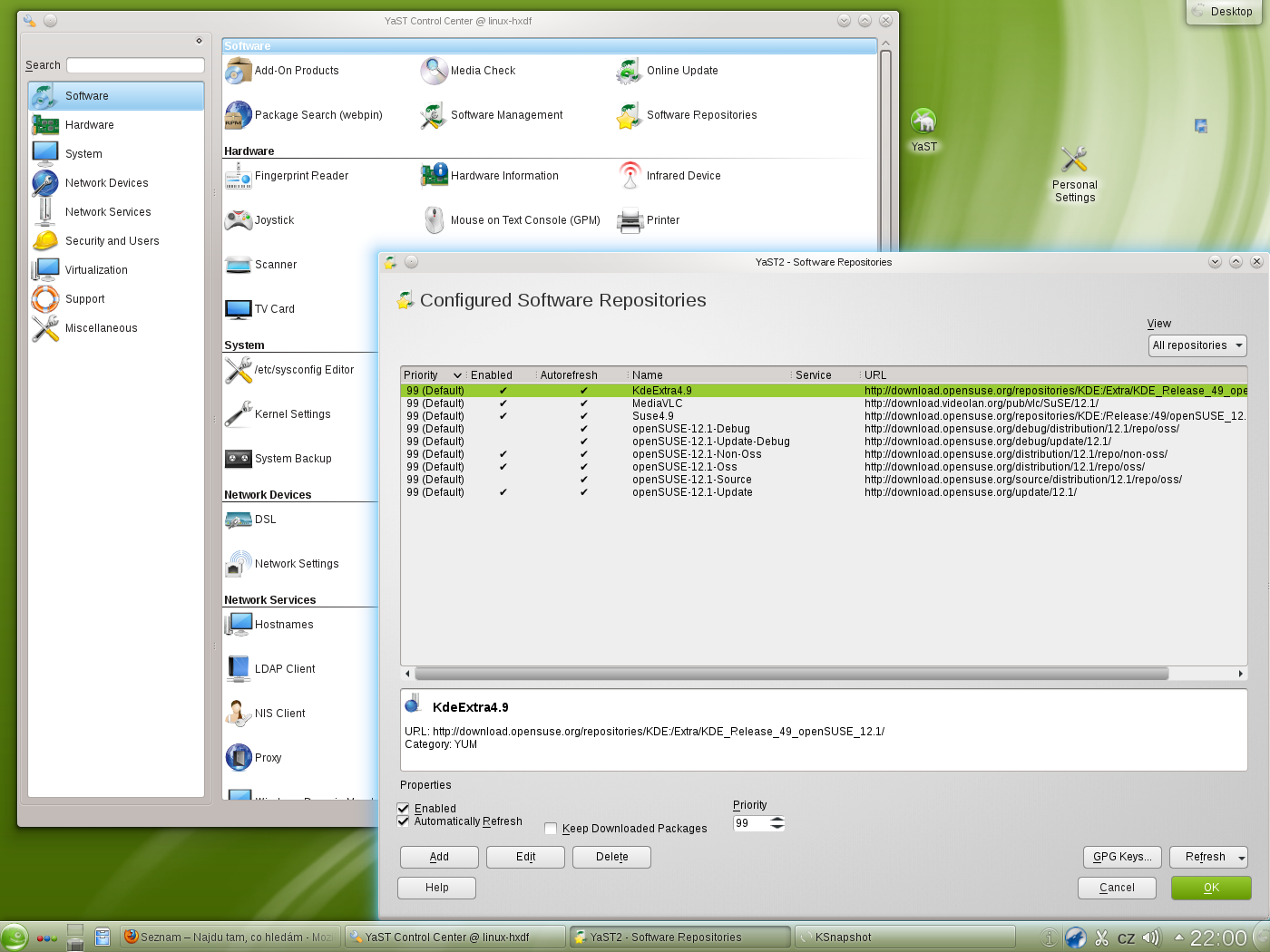This screenshot has height=952, width=1270.
Task: Select Software category in sidebar
Action: [x=116, y=96]
